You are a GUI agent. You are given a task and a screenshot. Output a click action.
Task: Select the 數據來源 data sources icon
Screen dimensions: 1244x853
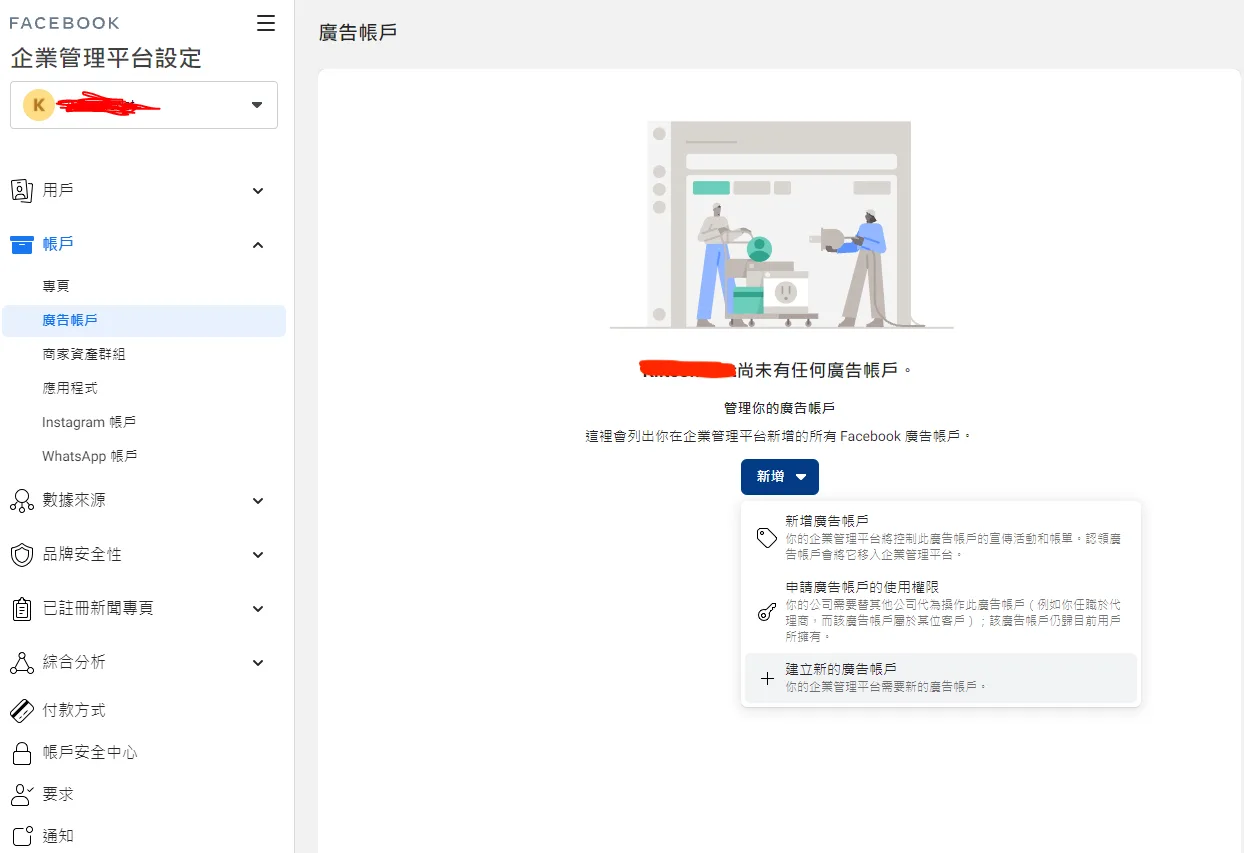21,500
